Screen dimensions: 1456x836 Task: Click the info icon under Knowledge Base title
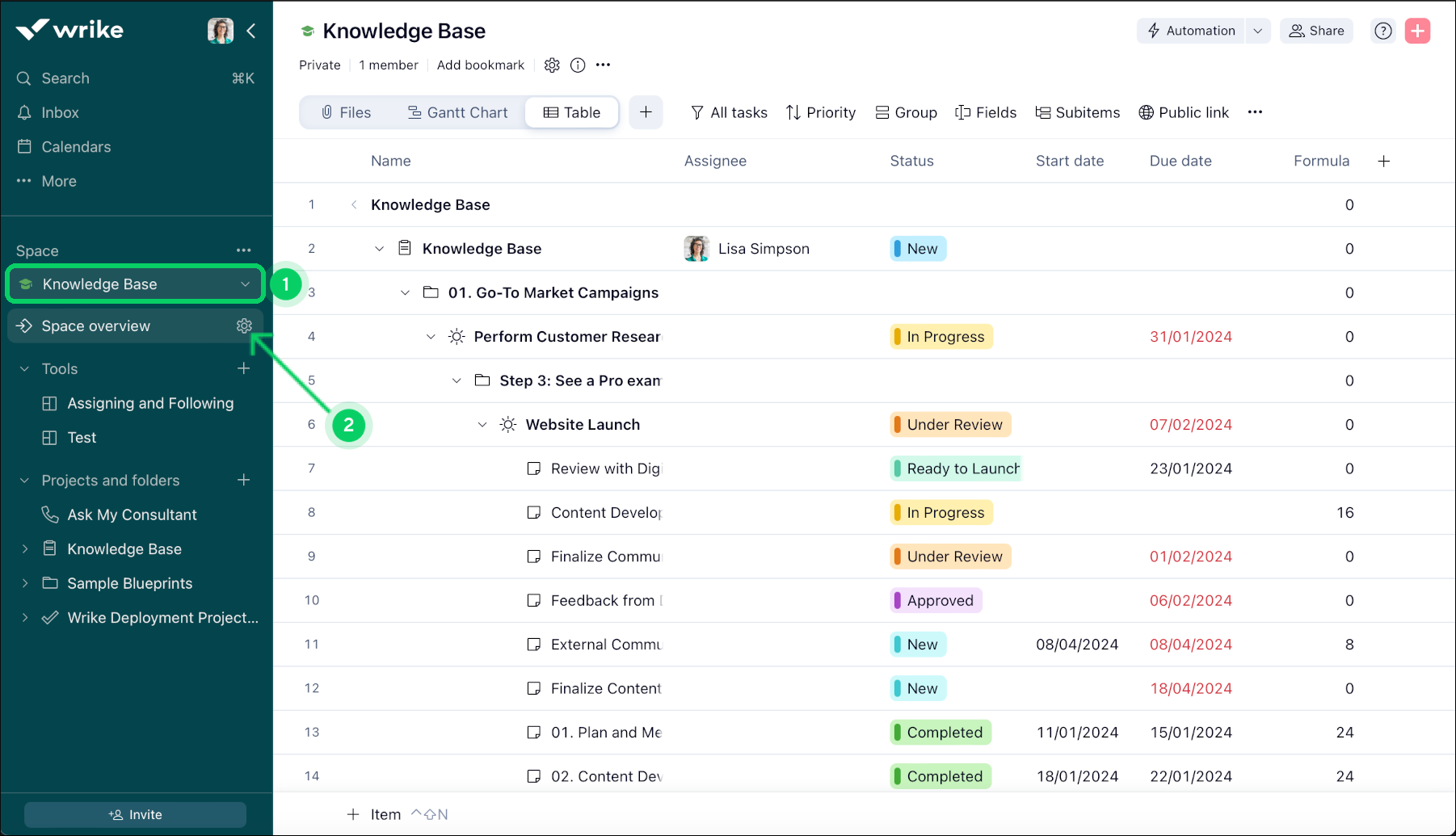[x=578, y=65]
